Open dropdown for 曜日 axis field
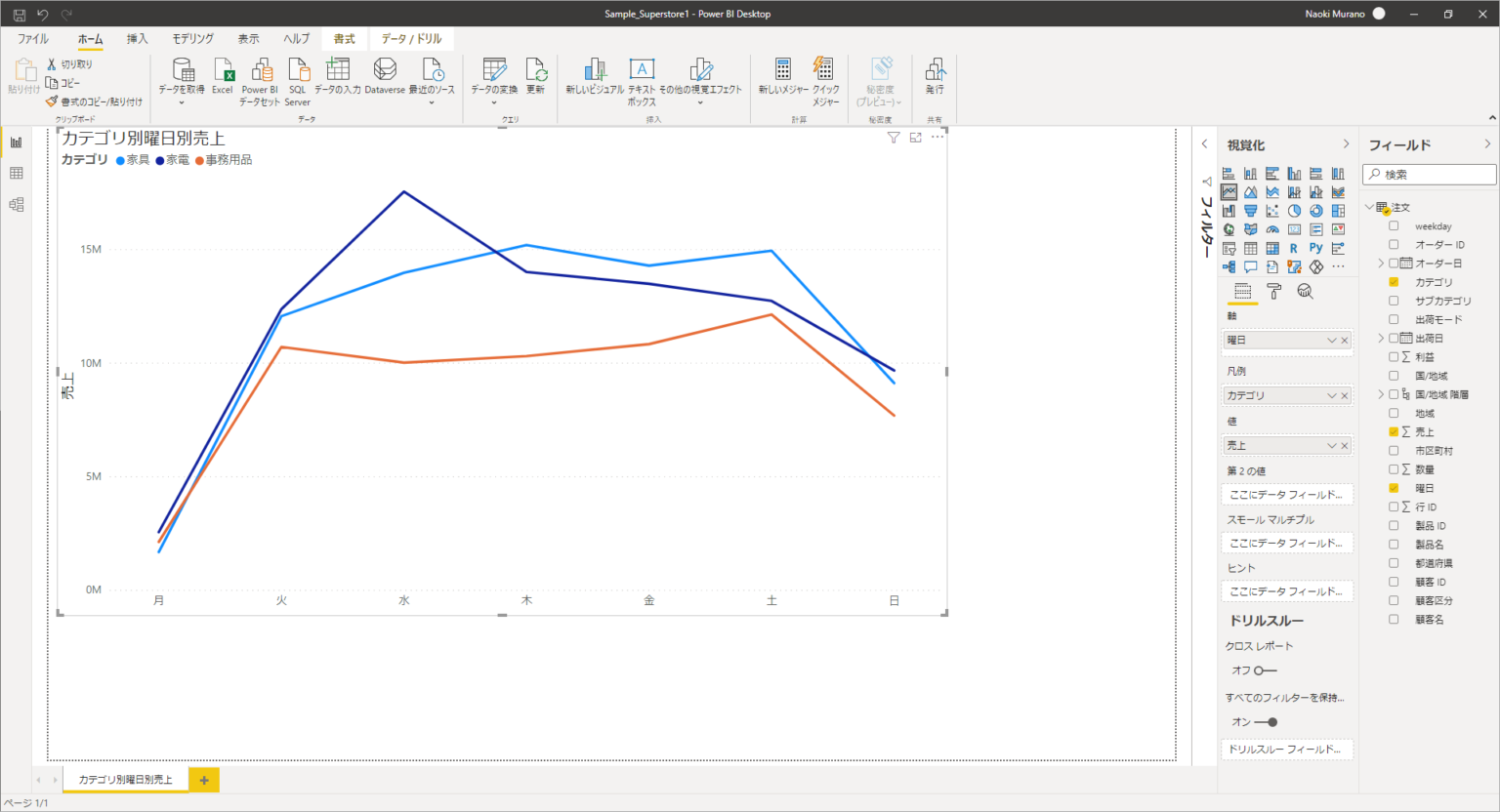This screenshot has width=1500, height=812. 1331,341
